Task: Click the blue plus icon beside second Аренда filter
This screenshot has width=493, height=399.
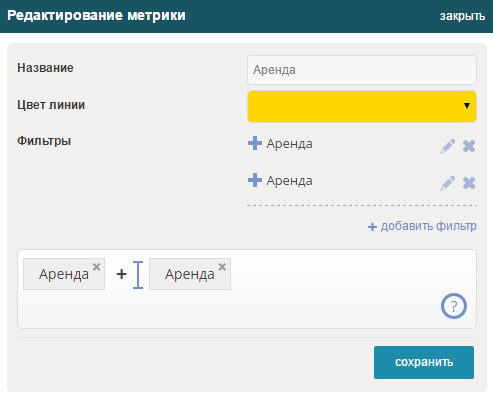Action: [255, 180]
